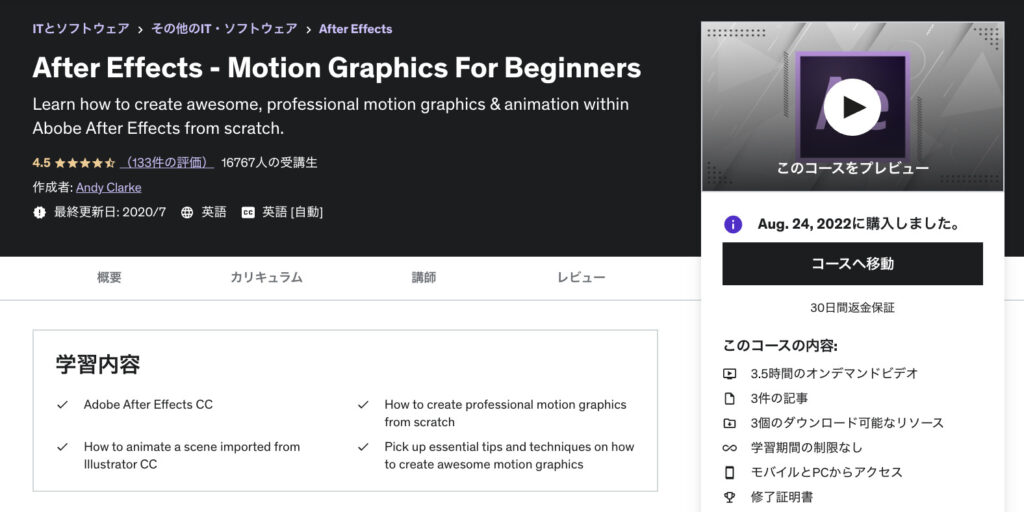This screenshot has height=512, width=1024.
Task: Click the 最終更新日: 2020/7 text
Action: pyautogui.click(x=110, y=212)
